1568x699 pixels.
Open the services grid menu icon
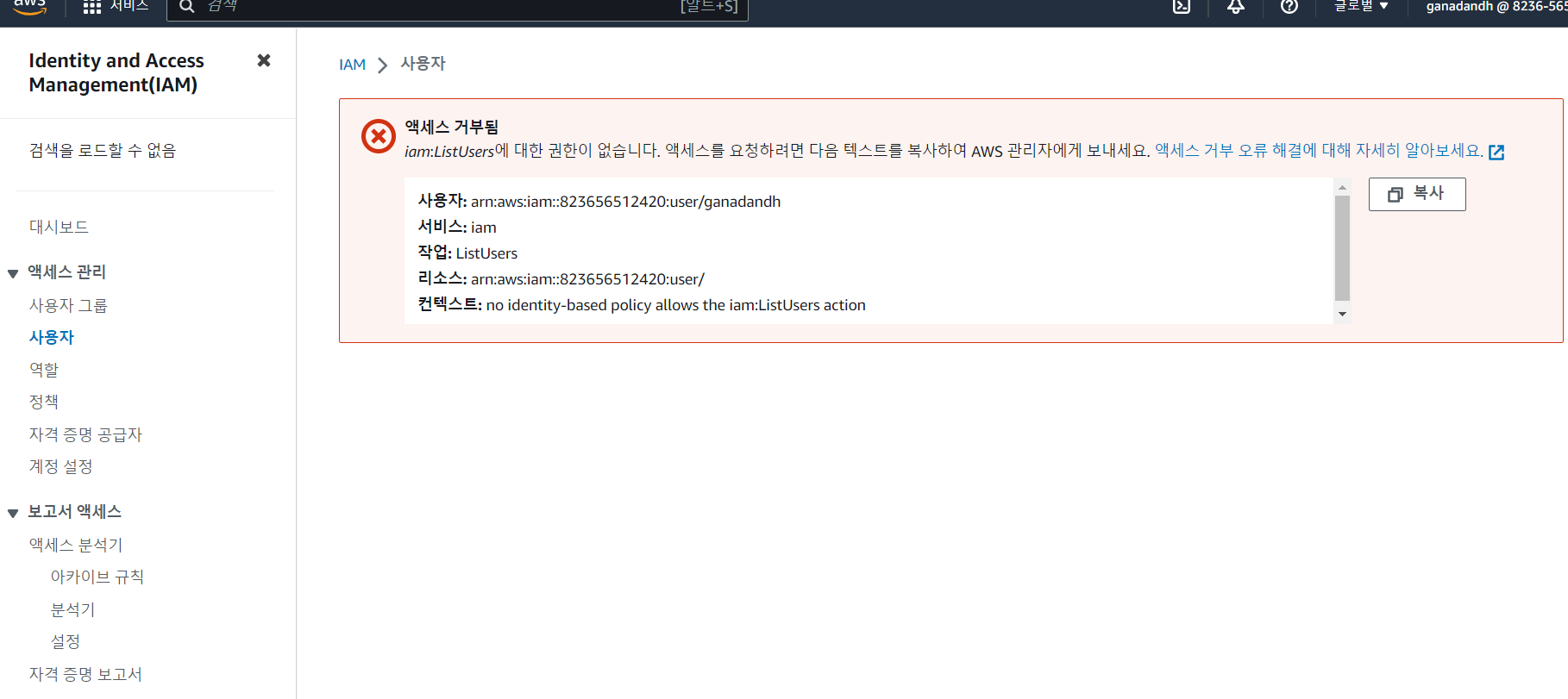92,7
